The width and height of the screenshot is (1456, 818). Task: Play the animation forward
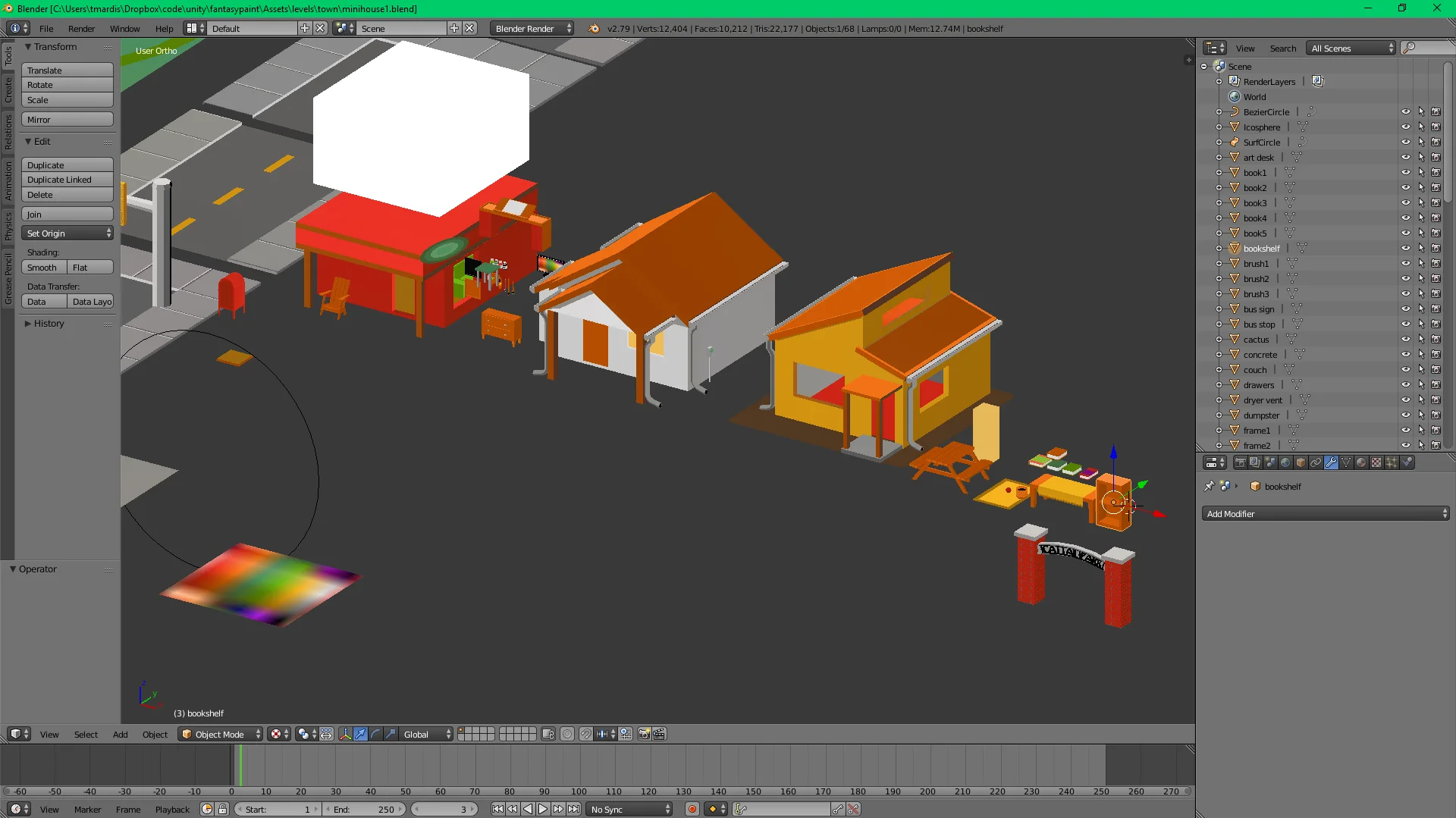point(543,809)
